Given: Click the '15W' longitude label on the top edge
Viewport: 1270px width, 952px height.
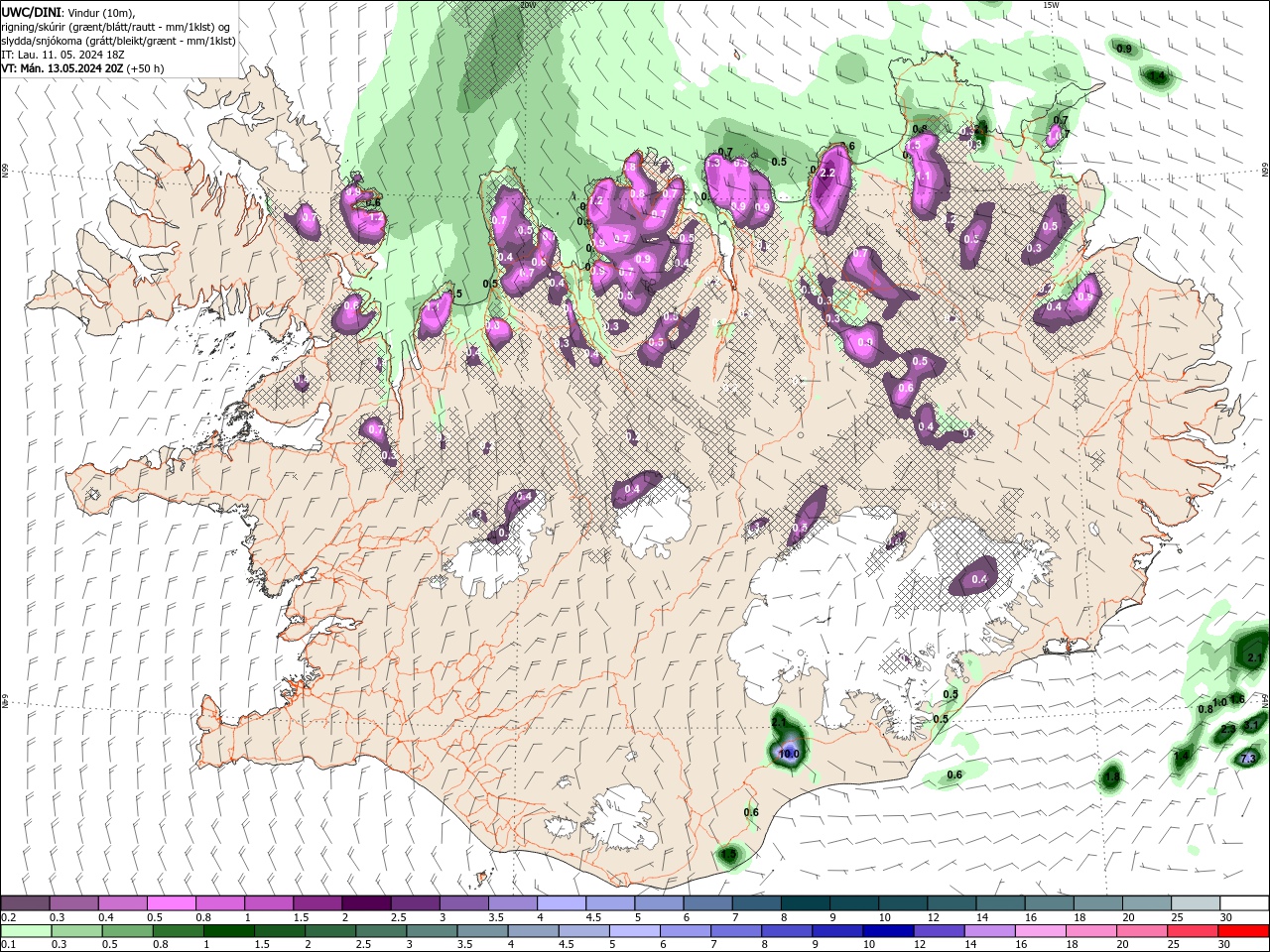Looking at the screenshot, I should pos(1051,5).
